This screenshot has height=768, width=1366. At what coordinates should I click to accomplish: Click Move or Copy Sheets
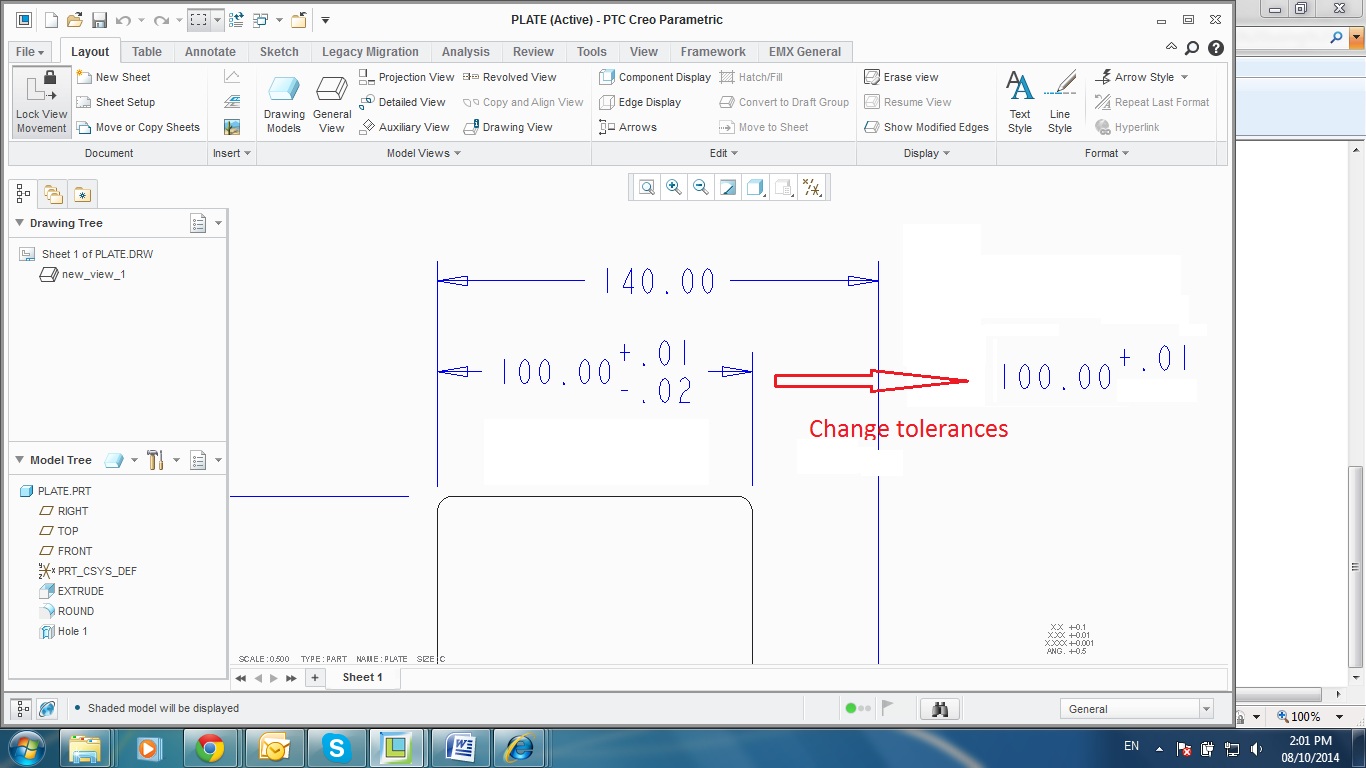tap(138, 127)
